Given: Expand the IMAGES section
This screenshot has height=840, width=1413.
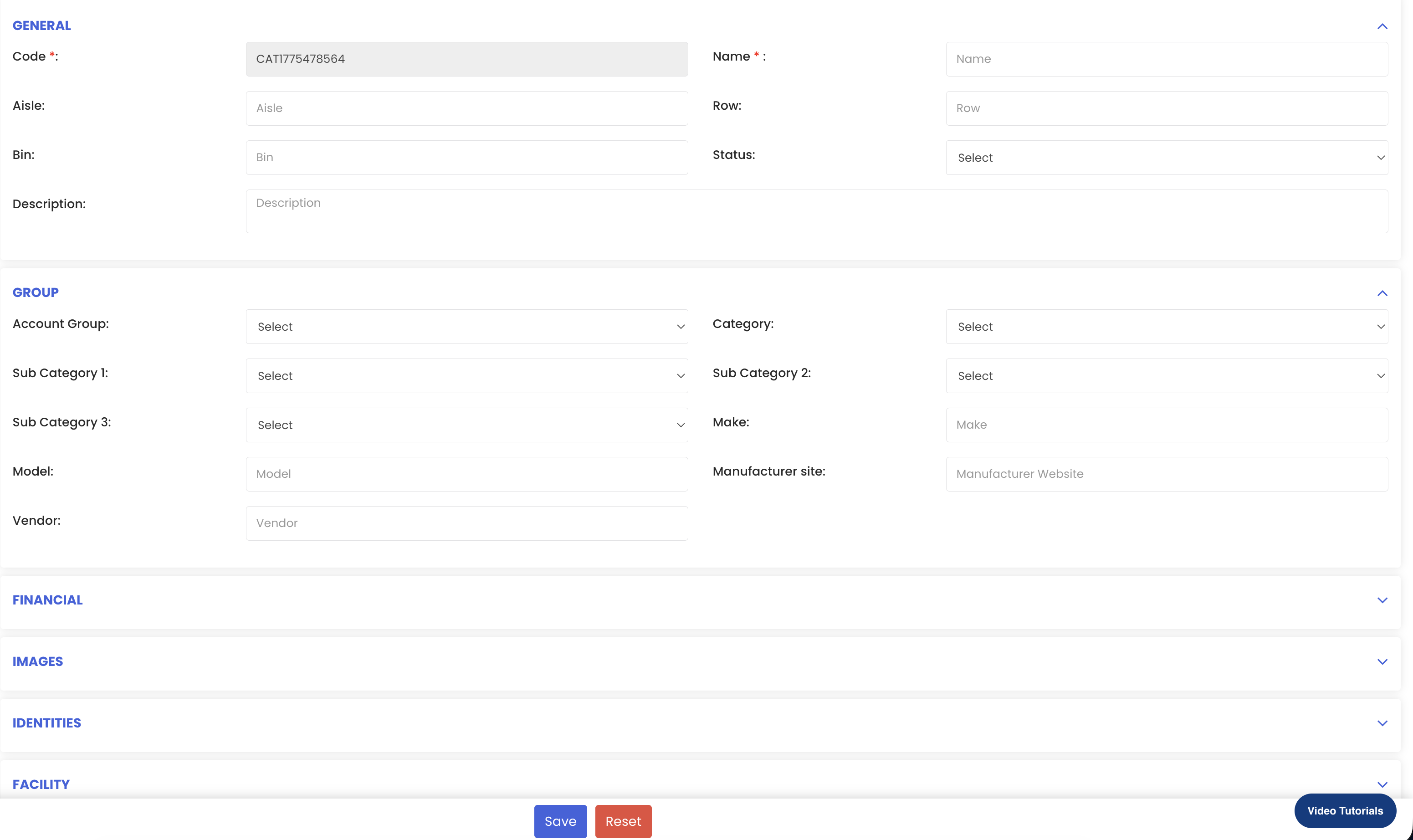Looking at the screenshot, I should 1382,662.
